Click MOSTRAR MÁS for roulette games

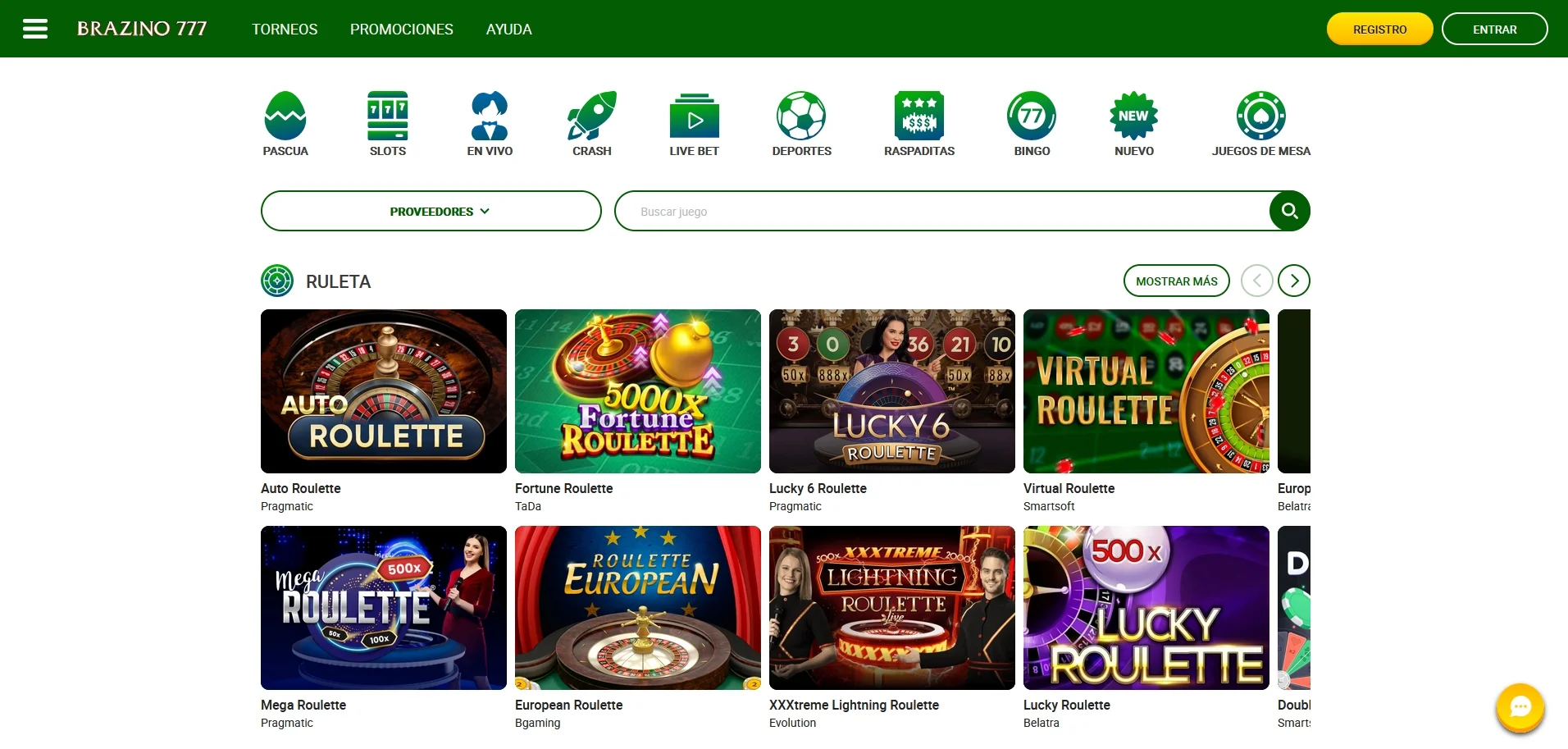tap(1176, 281)
